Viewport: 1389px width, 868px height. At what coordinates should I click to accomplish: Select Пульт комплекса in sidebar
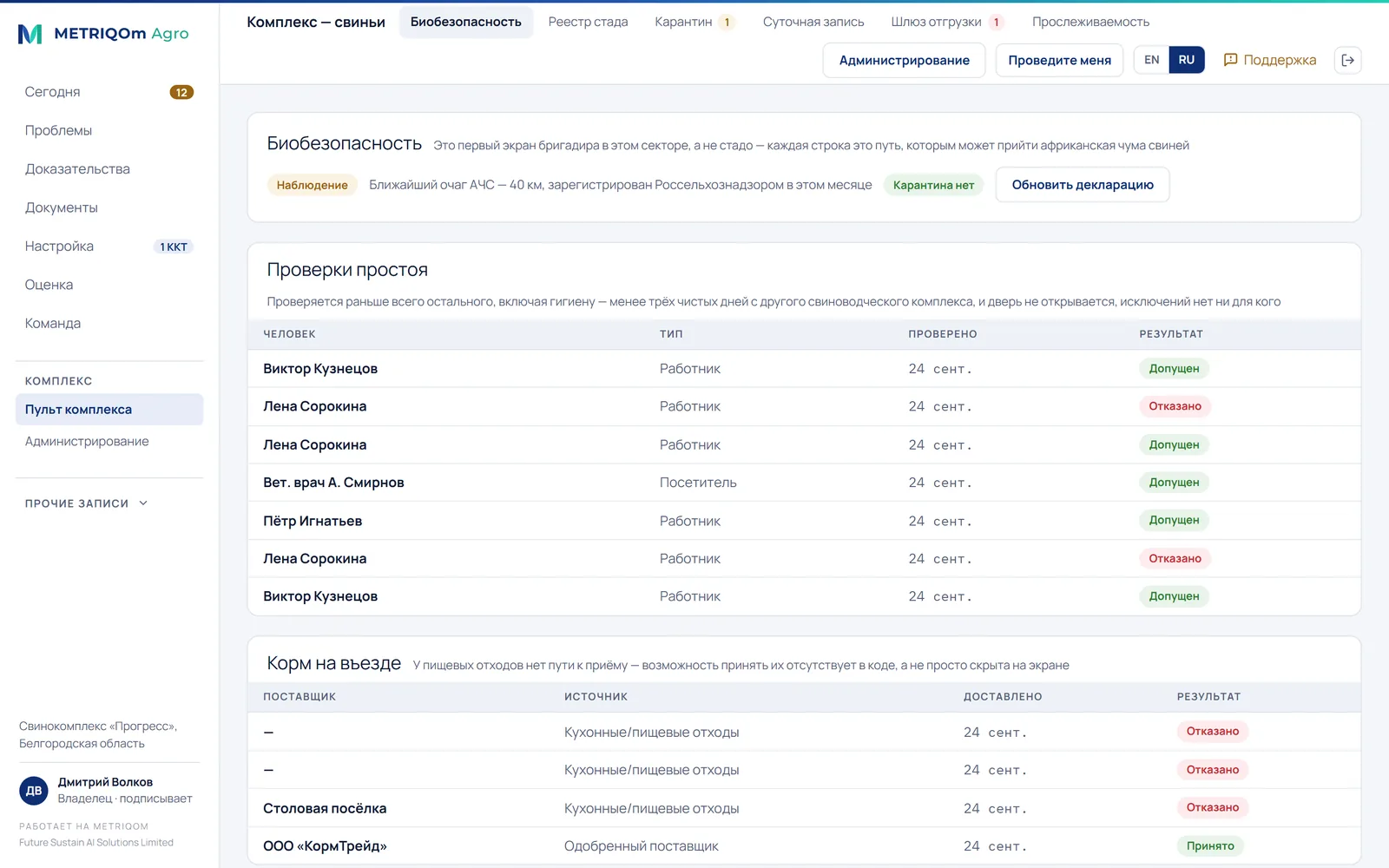tap(109, 410)
